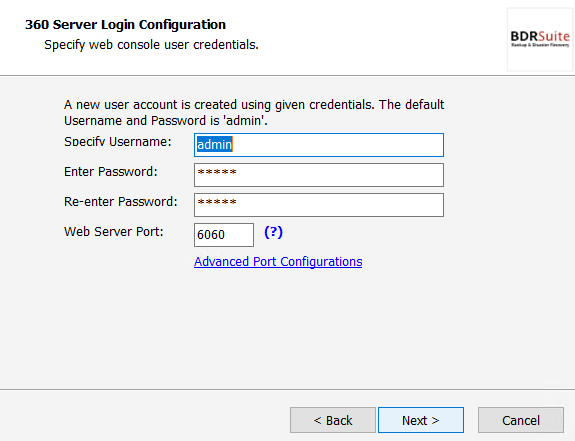Click the highlighted 'admin' text in Username
This screenshot has height=441, width=575.
[x=215, y=144]
